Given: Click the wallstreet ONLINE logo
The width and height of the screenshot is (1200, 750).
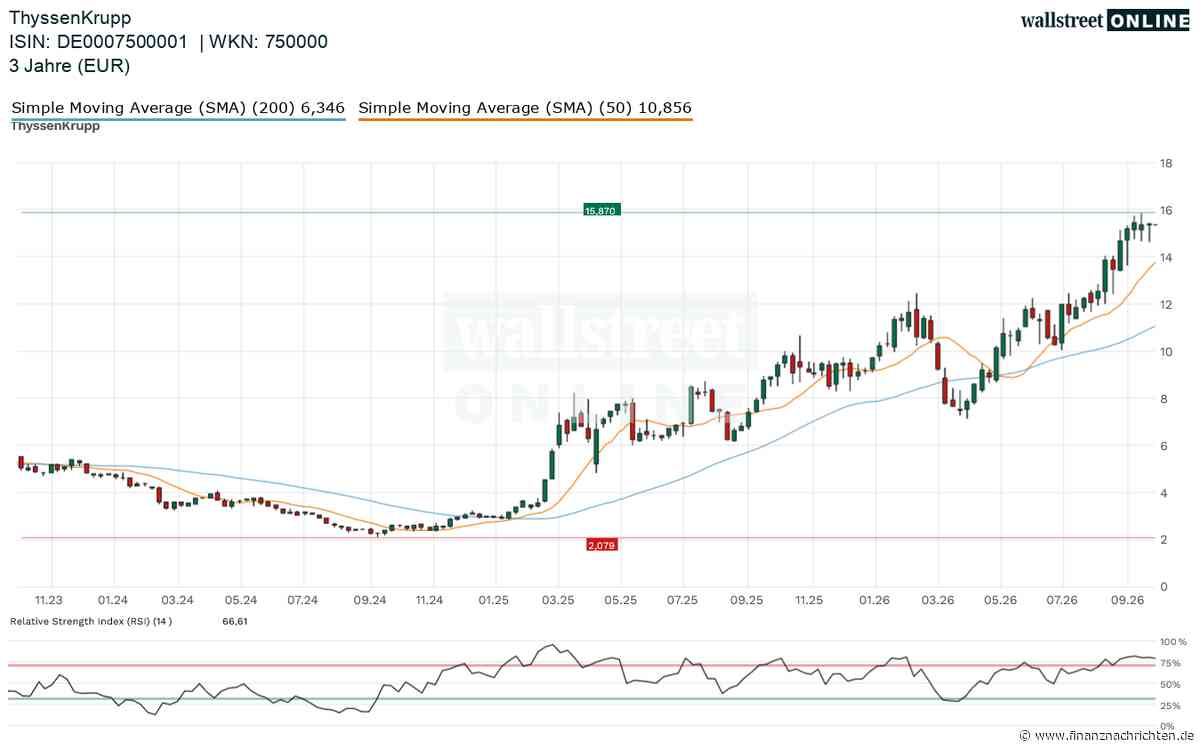Looking at the screenshot, I should [x=1105, y=21].
